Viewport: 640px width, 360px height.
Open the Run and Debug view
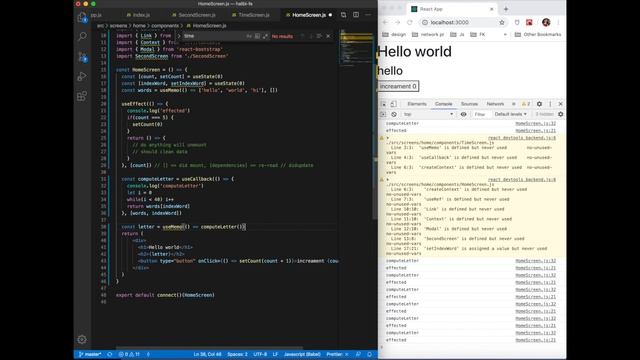82,76
